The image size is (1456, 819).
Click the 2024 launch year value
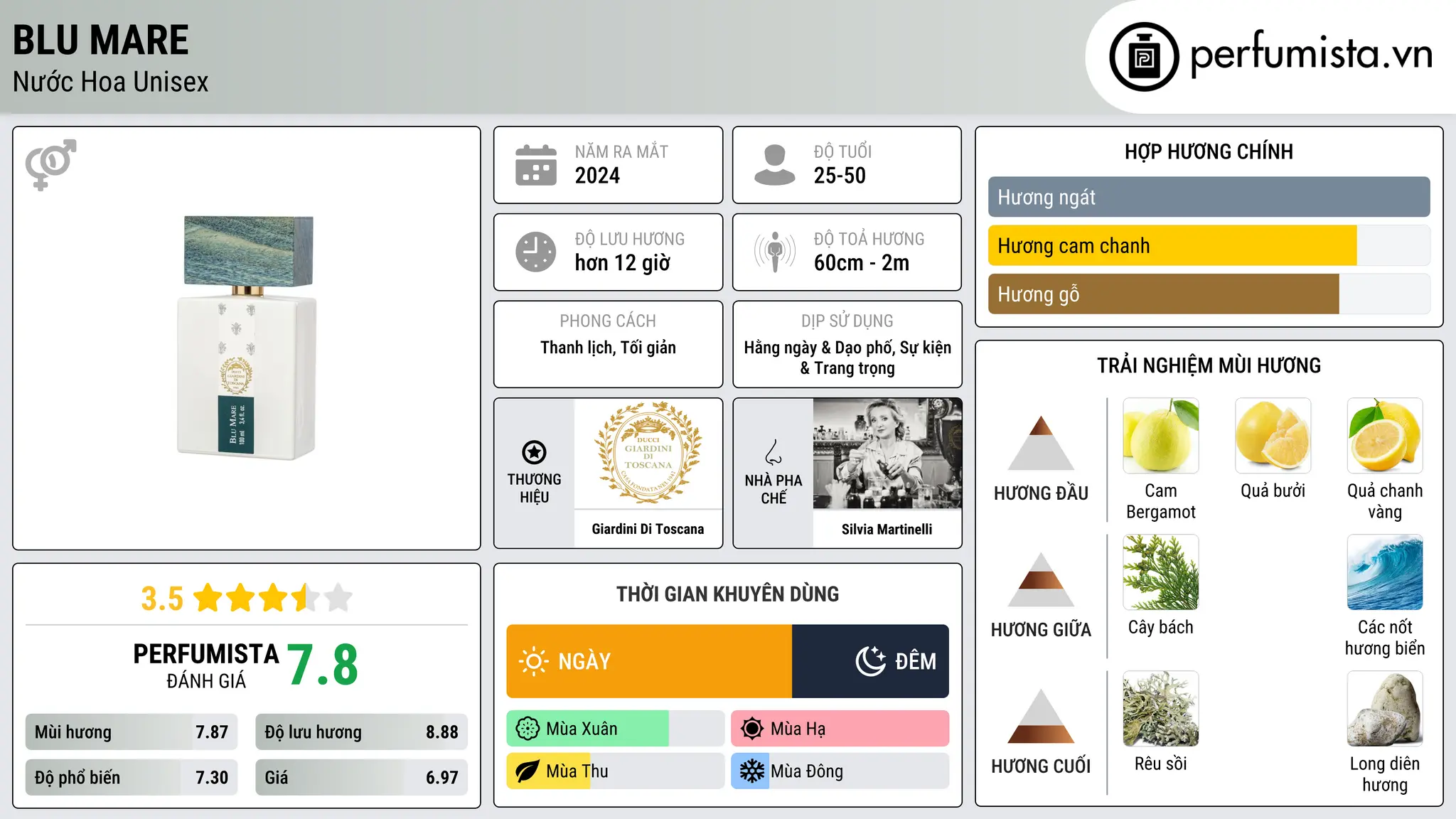597,176
